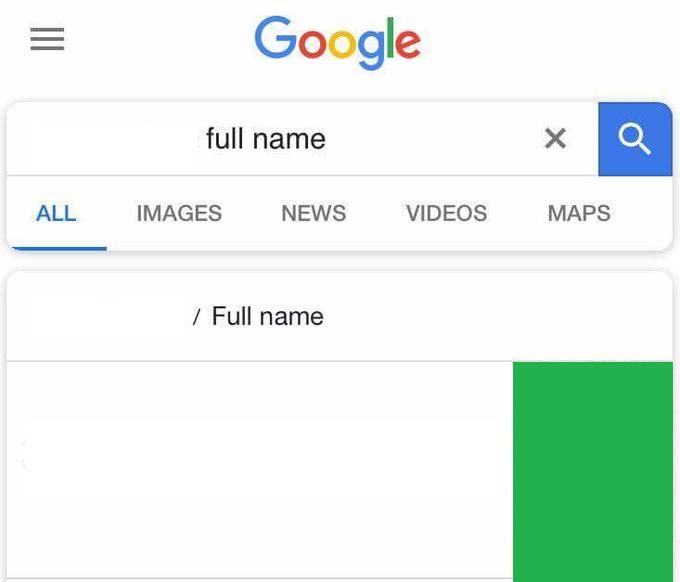Click the red 'e' in Google logo

tap(408, 43)
